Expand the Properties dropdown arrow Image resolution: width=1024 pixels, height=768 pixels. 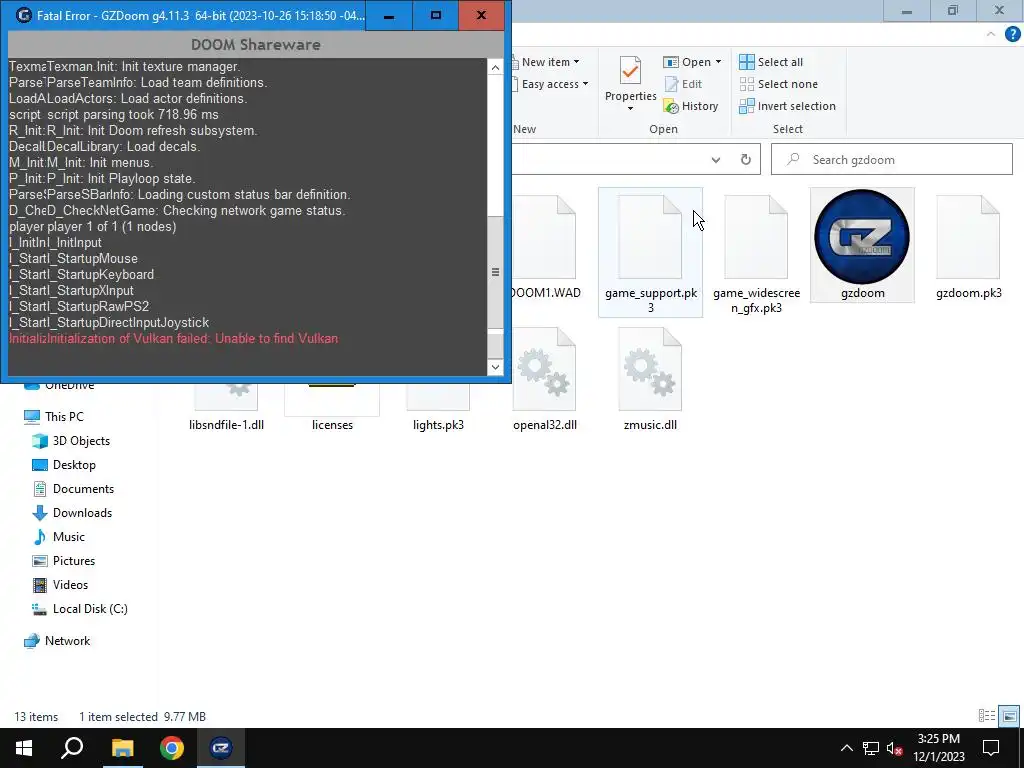630,108
